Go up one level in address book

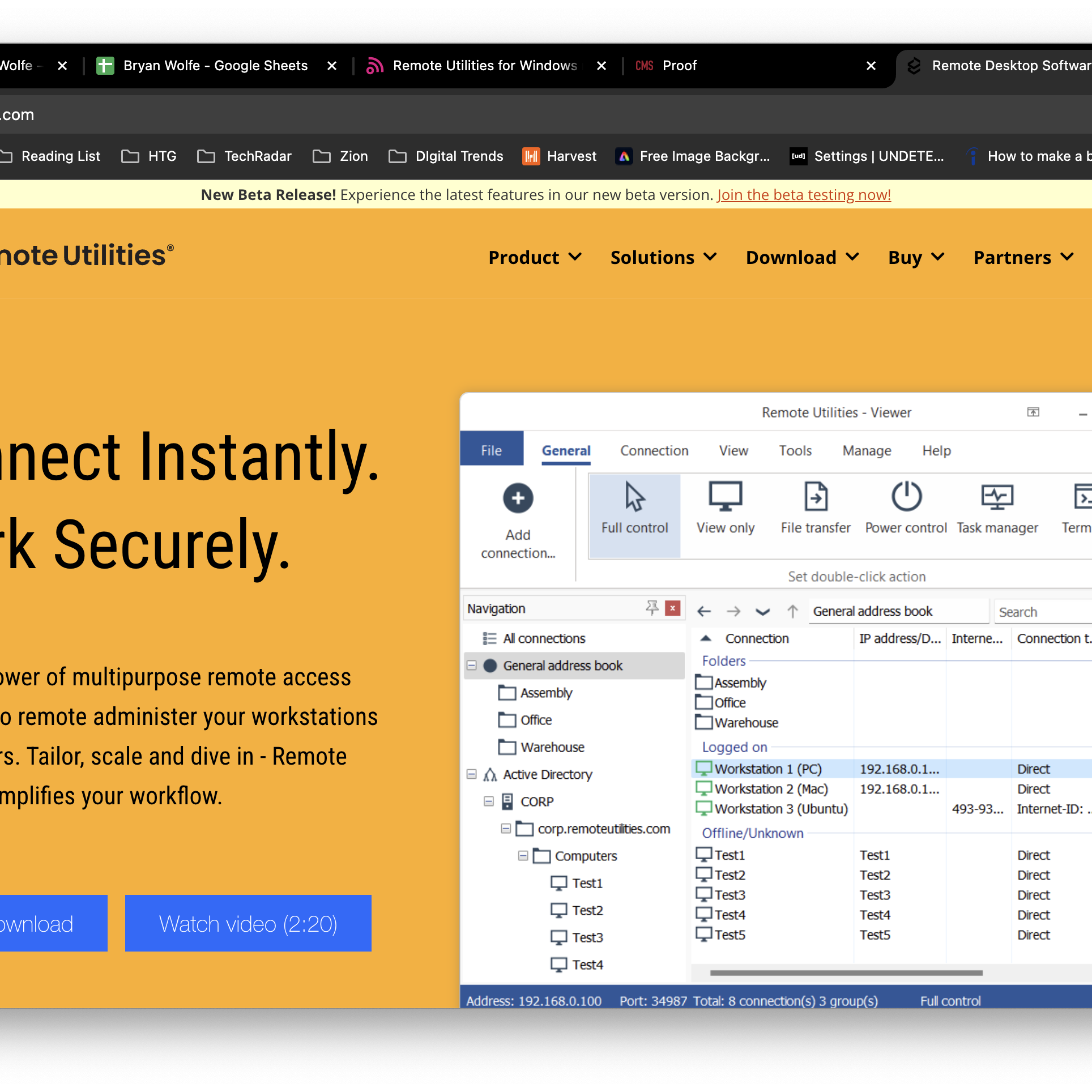tap(792, 611)
